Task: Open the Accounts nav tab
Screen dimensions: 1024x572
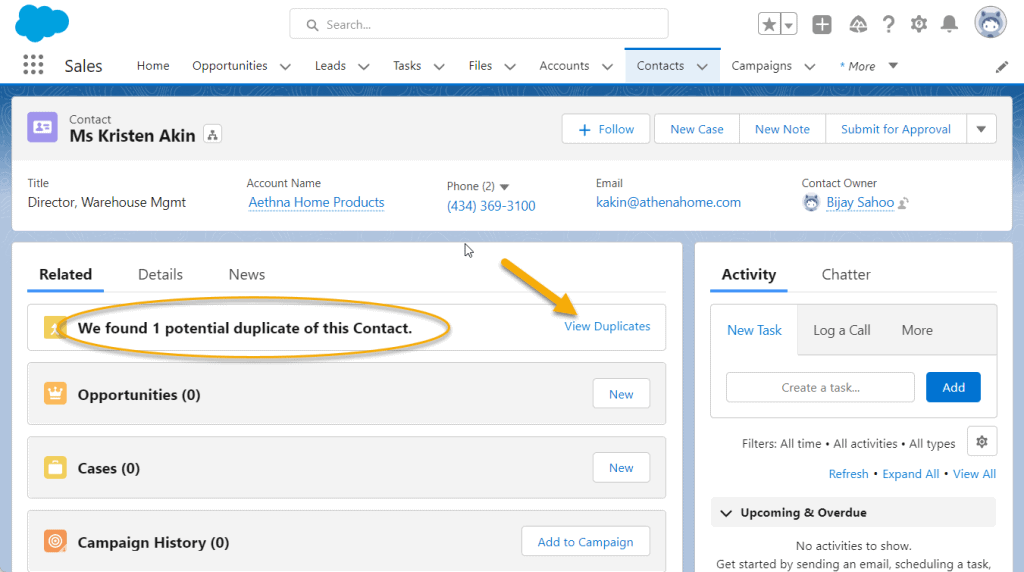Action: (564, 66)
